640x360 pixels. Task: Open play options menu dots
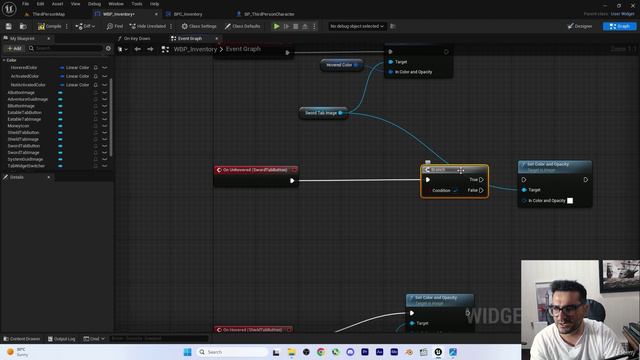pos(314,26)
